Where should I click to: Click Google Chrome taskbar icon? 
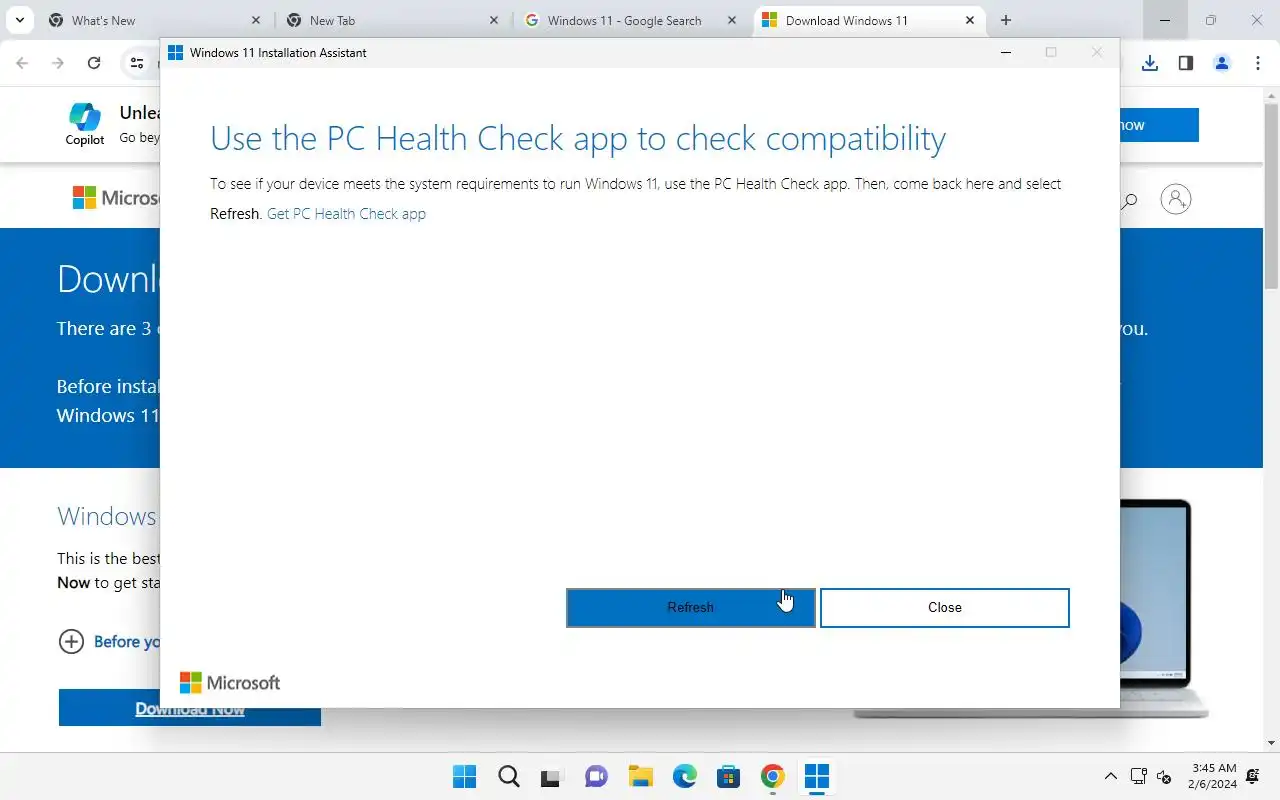[x=773, y=777]
